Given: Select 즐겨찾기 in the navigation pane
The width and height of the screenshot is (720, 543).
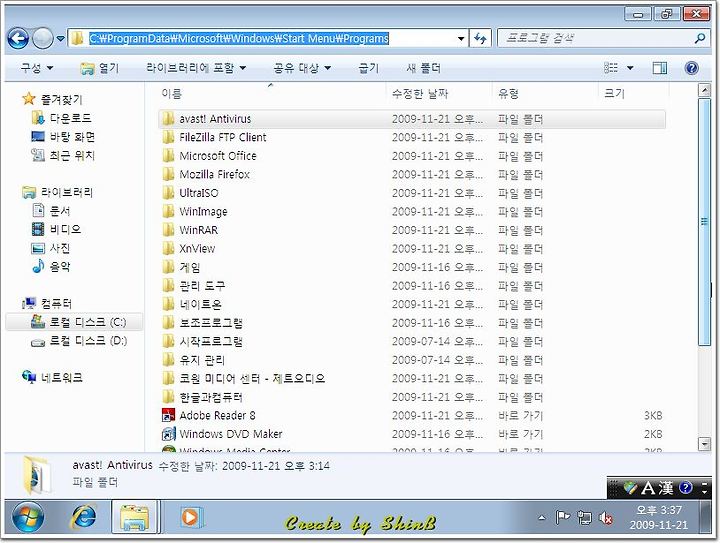Looking at the screenshot, I should point(53,99).
